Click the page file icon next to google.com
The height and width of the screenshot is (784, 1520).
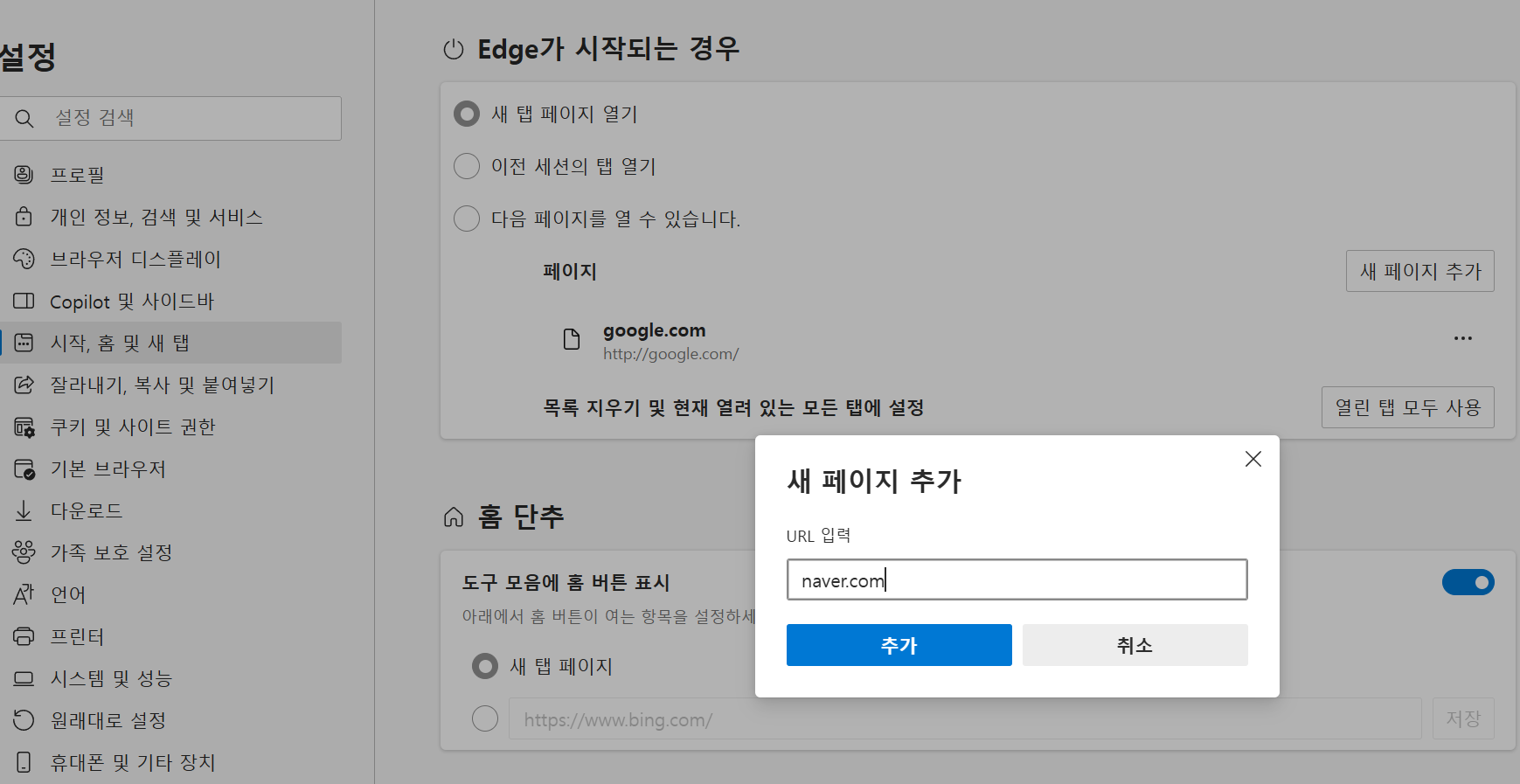coord(572,339)
